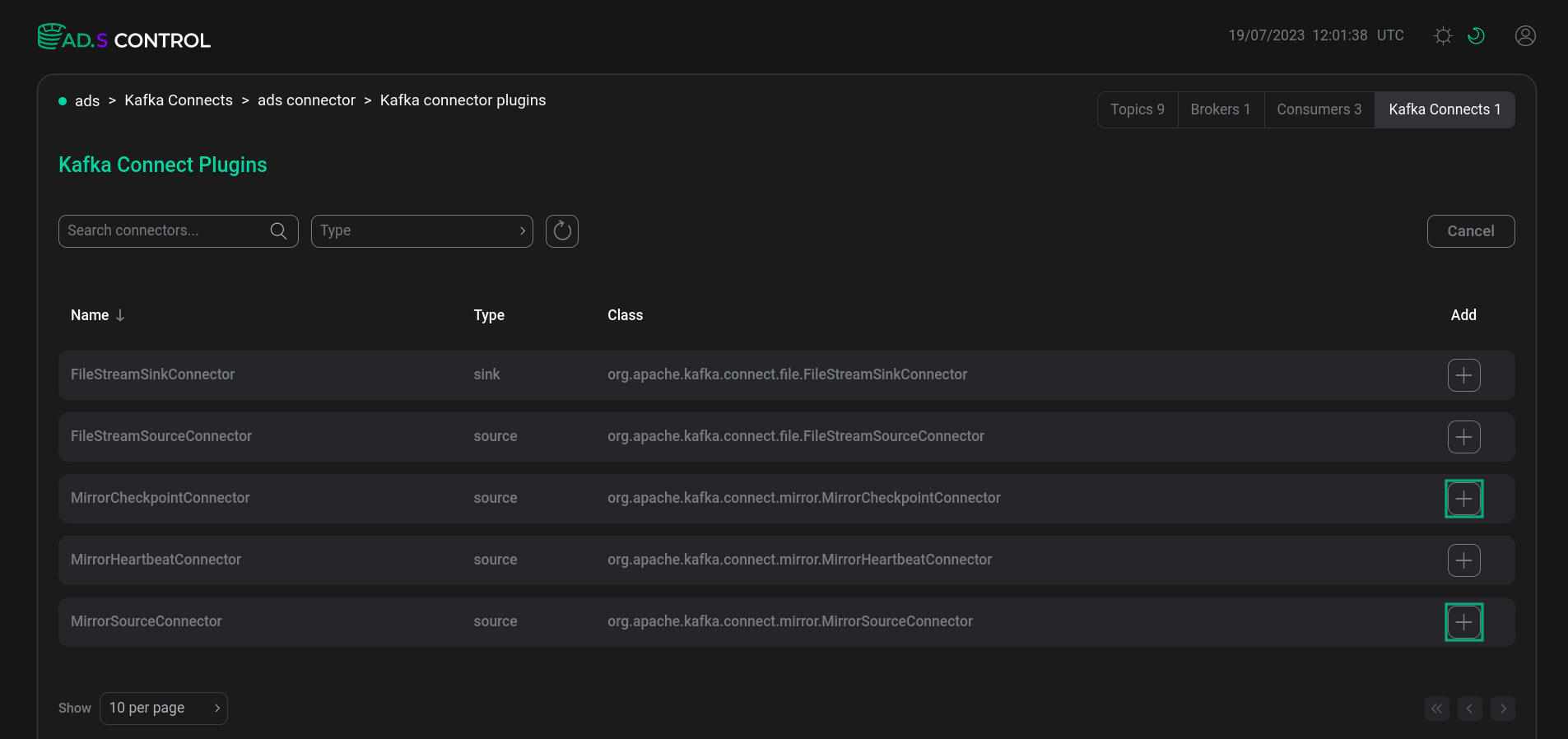Viewport: 1568px width, 739px height.
Task: Go to ads connector breadcrumb
Action: (x=306, y=100)
